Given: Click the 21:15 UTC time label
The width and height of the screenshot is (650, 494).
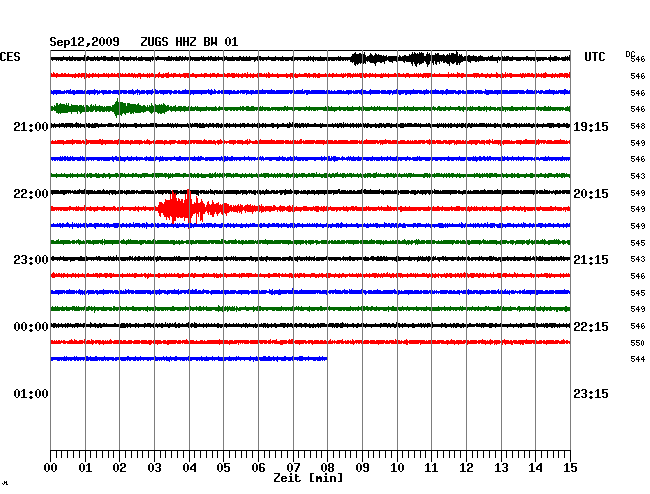Looking at the screenshot, I should (x=591, y=260).
